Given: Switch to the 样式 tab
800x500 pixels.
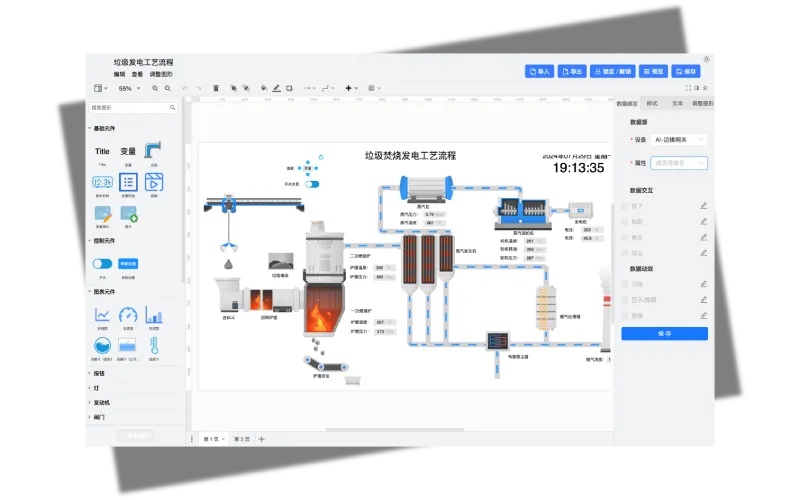Looking at the screenshot, I should pos(652,103).
